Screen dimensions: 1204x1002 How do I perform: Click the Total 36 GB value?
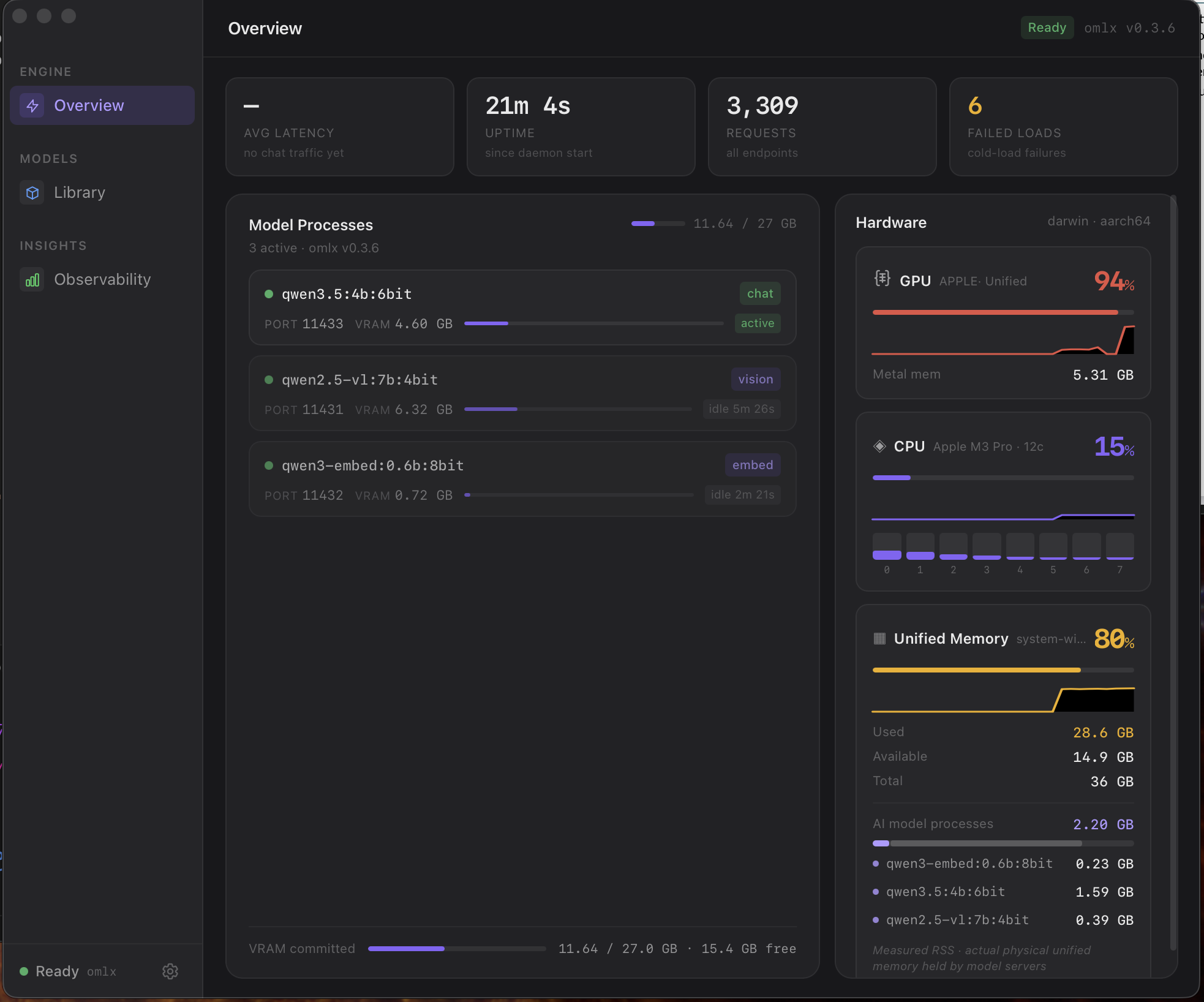coord(1112,782)
